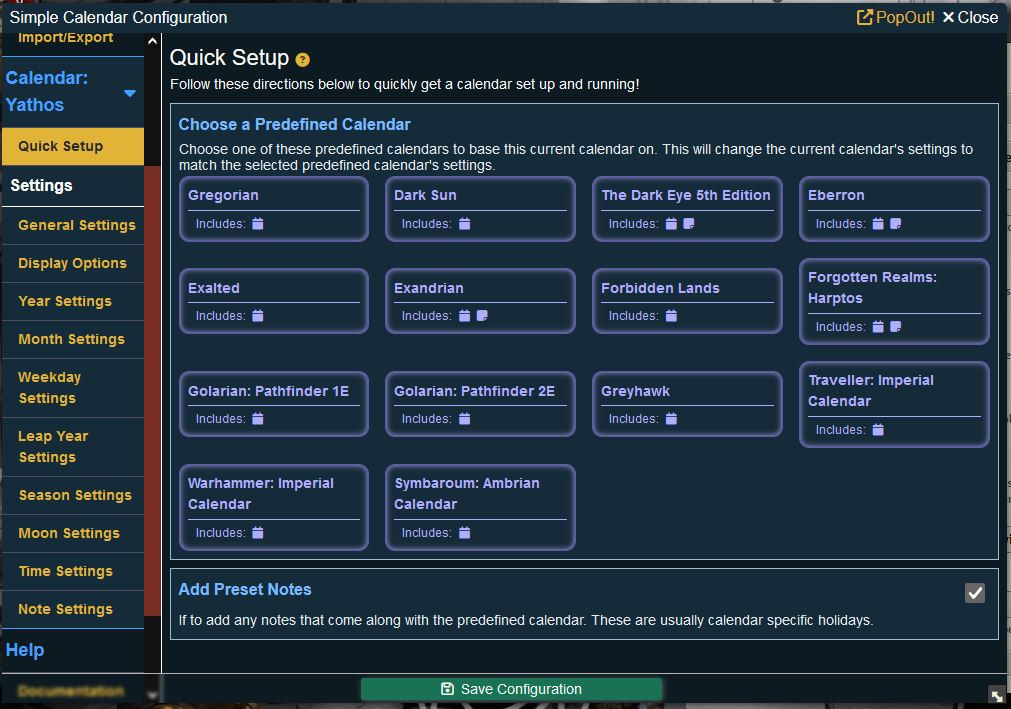Image resolution: width=1011 pixels, height=709 pixels.
Task: Click calendar icon in Eberron card
Action: click(878, 224)
